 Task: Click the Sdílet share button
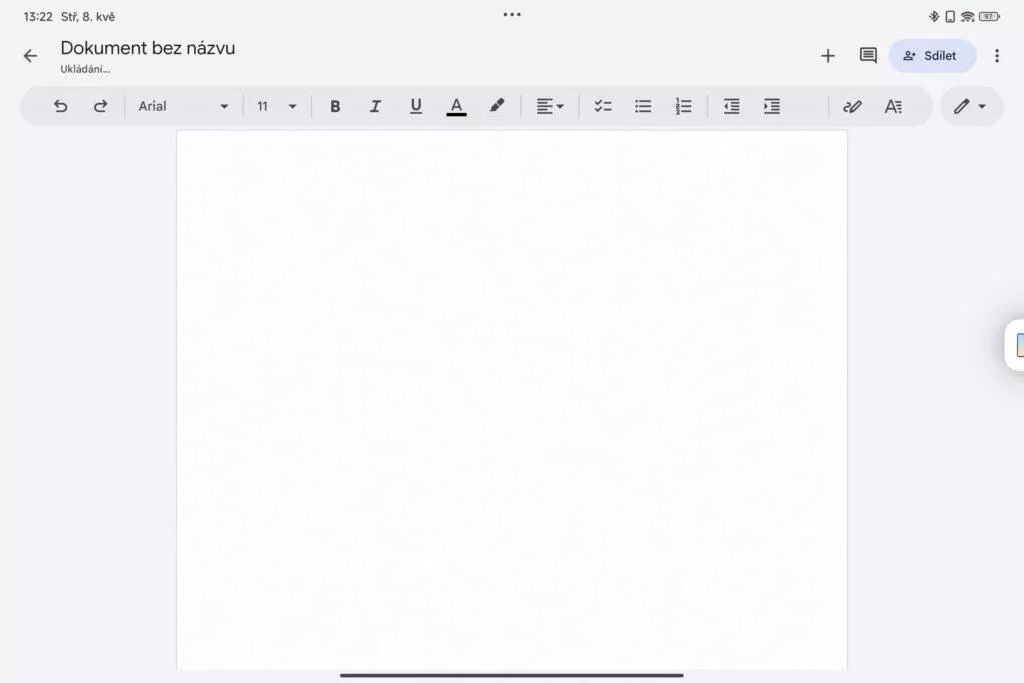933,56
